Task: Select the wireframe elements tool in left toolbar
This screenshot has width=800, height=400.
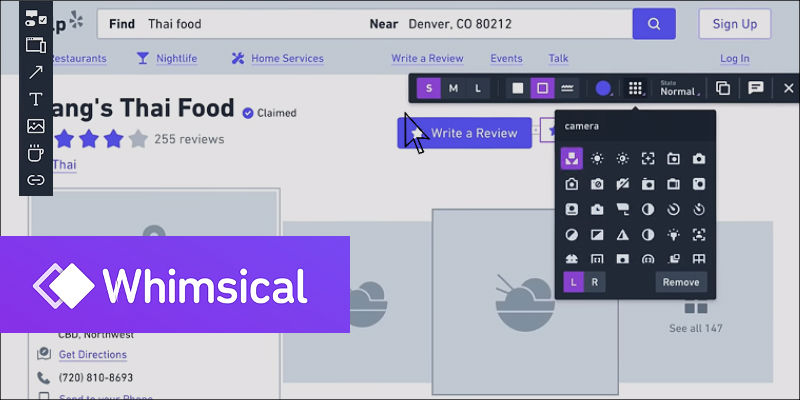Action: point(36,18)
